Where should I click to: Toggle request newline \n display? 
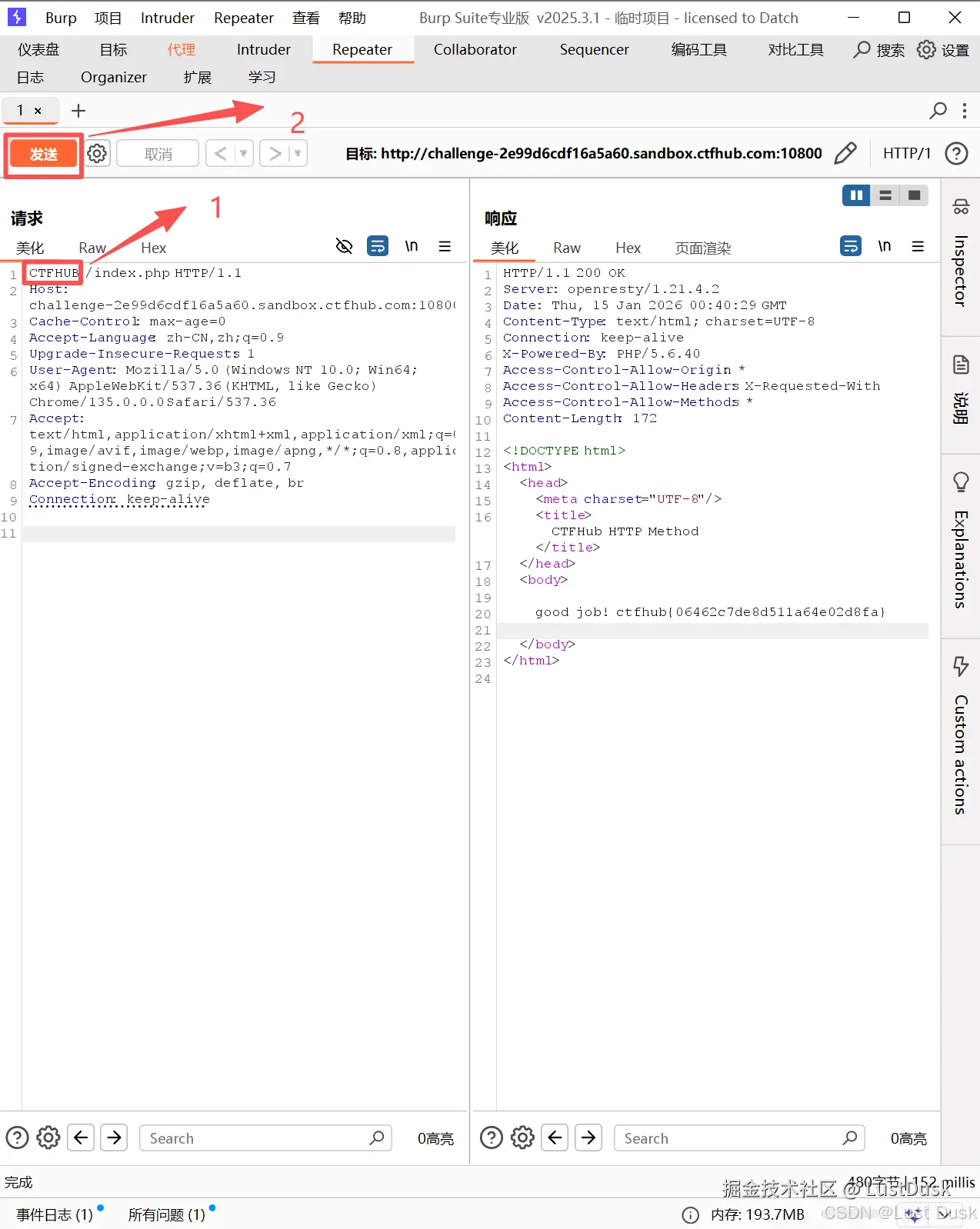coord(412,246)
